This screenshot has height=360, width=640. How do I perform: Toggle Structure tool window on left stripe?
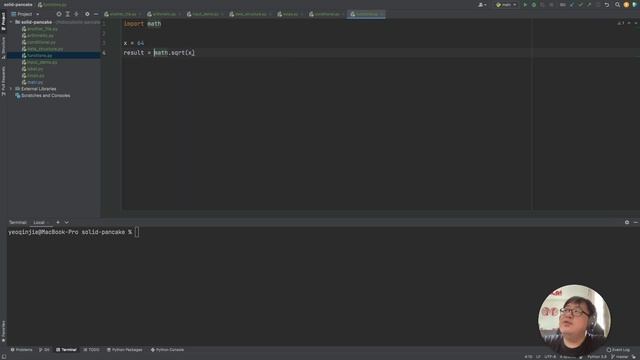point(3,47)
